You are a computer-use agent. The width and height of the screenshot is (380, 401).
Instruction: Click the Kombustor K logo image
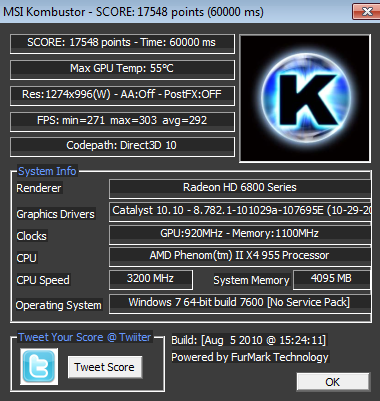tap(305, 98)
